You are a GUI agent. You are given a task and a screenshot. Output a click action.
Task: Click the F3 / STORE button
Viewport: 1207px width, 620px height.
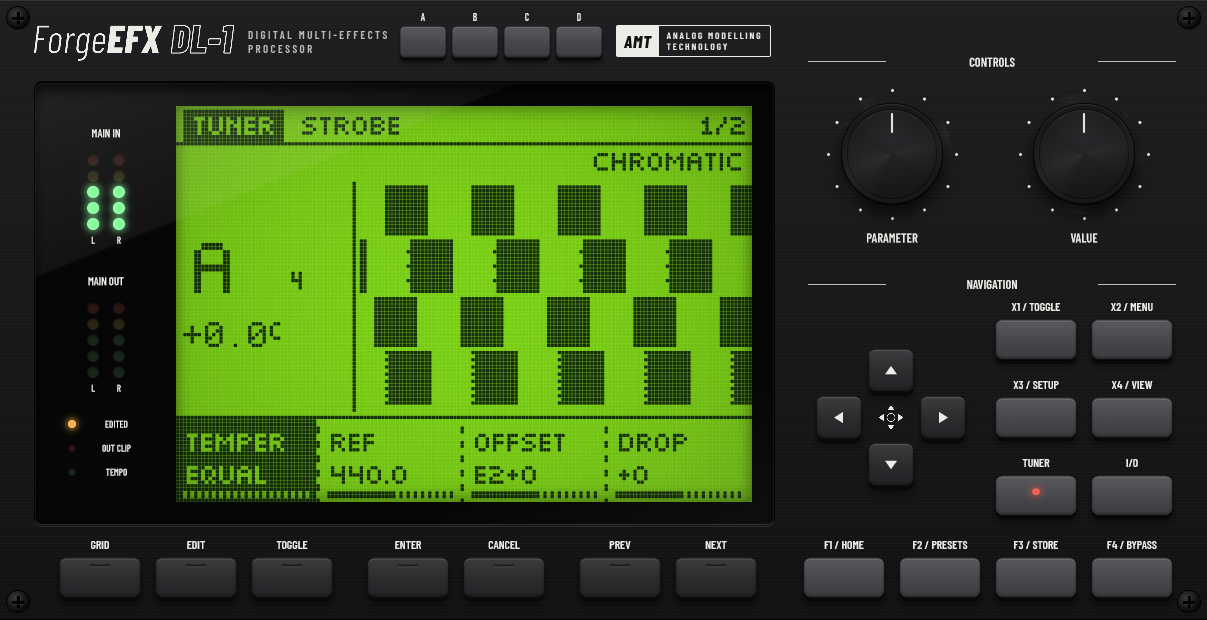[1036, 577]
